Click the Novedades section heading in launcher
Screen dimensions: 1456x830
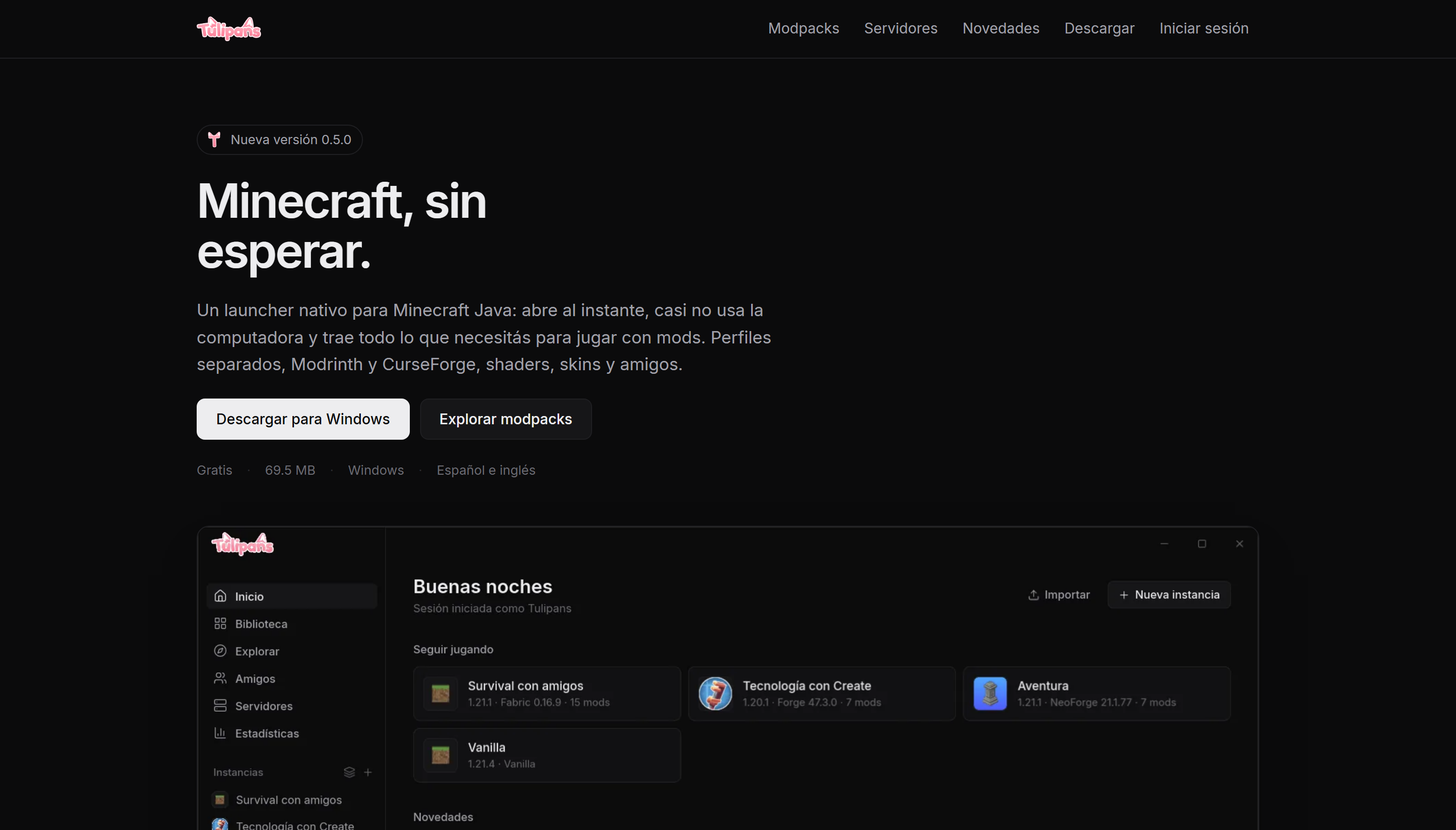(x=443, y=817)
